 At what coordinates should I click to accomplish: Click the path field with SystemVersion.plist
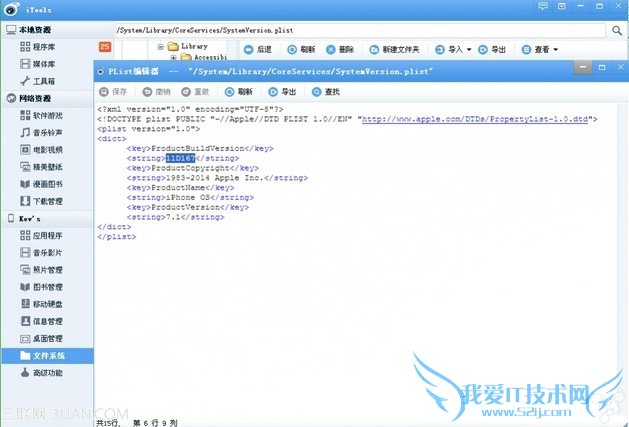coord(360,30)
